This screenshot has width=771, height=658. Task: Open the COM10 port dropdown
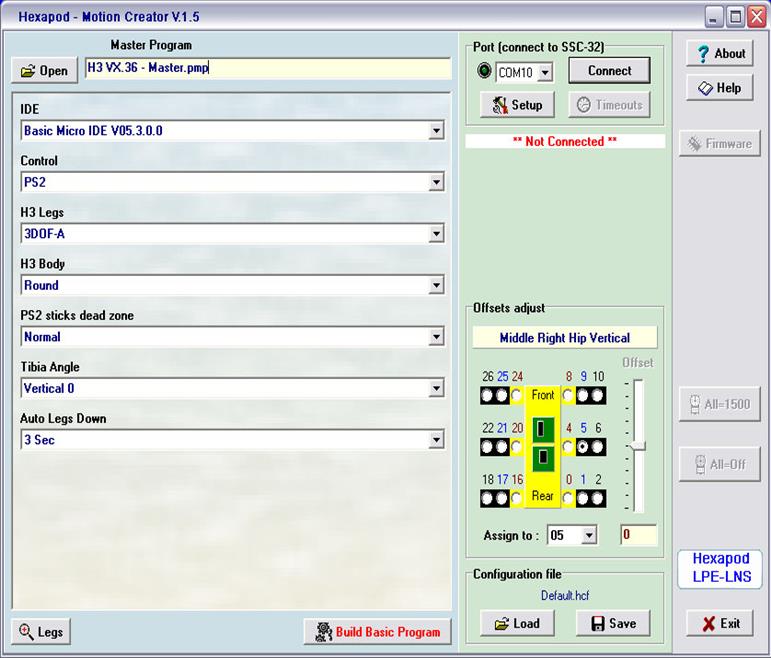coord(545,73)
